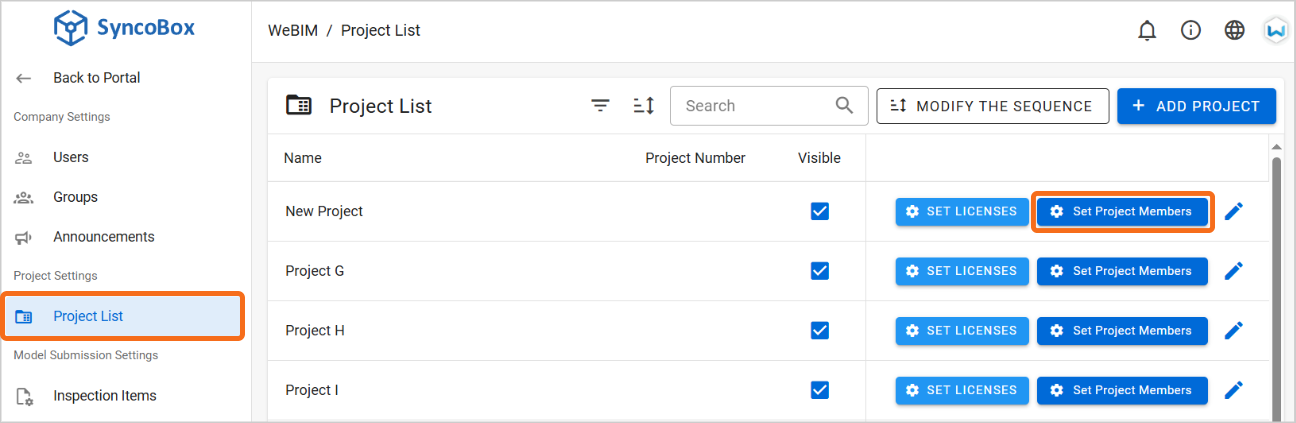Click the SyncoBox logo
The height and width of the screenshot is (423, 1296).
125,28
